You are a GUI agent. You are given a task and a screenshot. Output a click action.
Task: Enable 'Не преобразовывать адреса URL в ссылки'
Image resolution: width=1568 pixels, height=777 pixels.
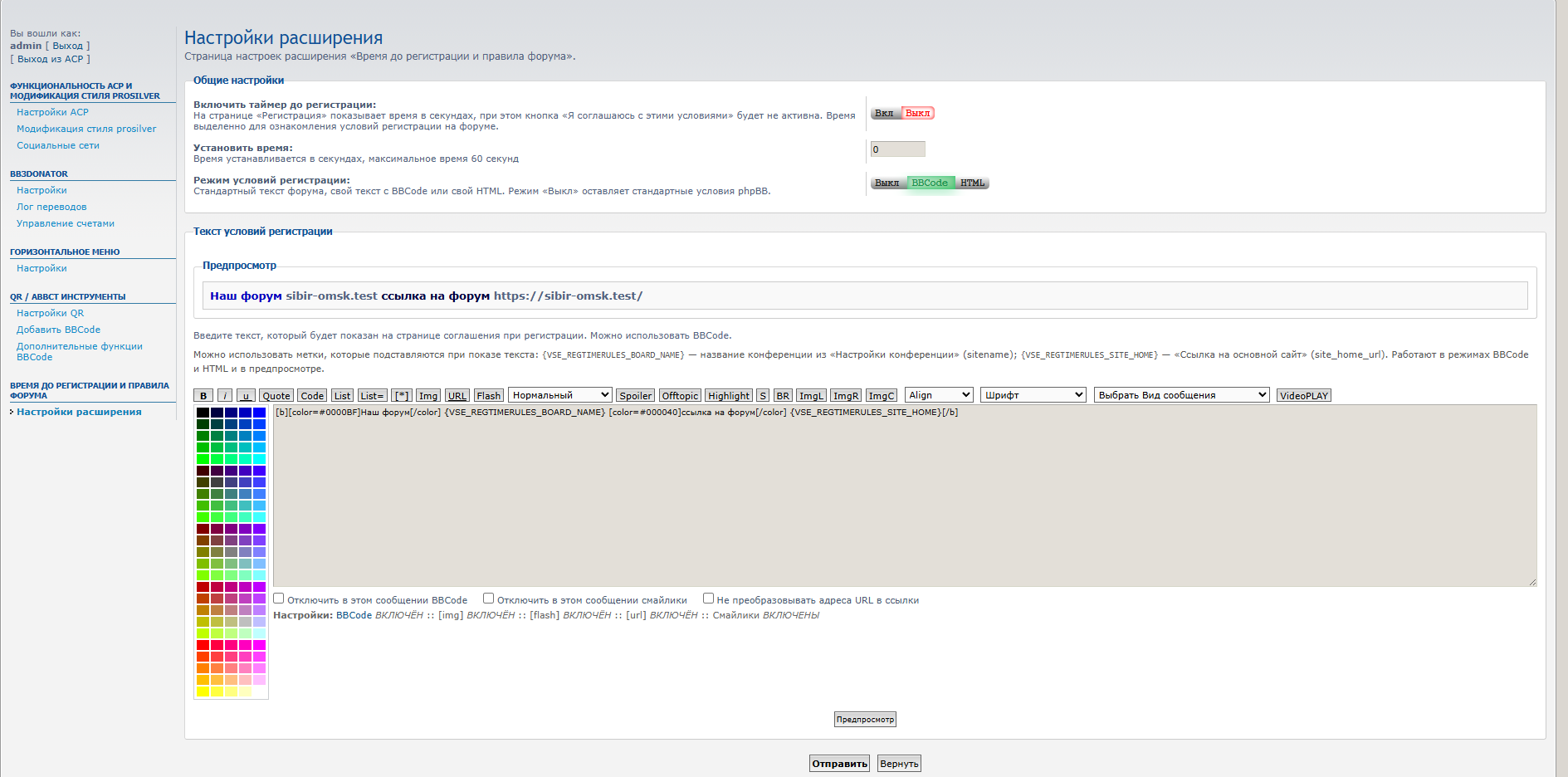click(708, 599)
